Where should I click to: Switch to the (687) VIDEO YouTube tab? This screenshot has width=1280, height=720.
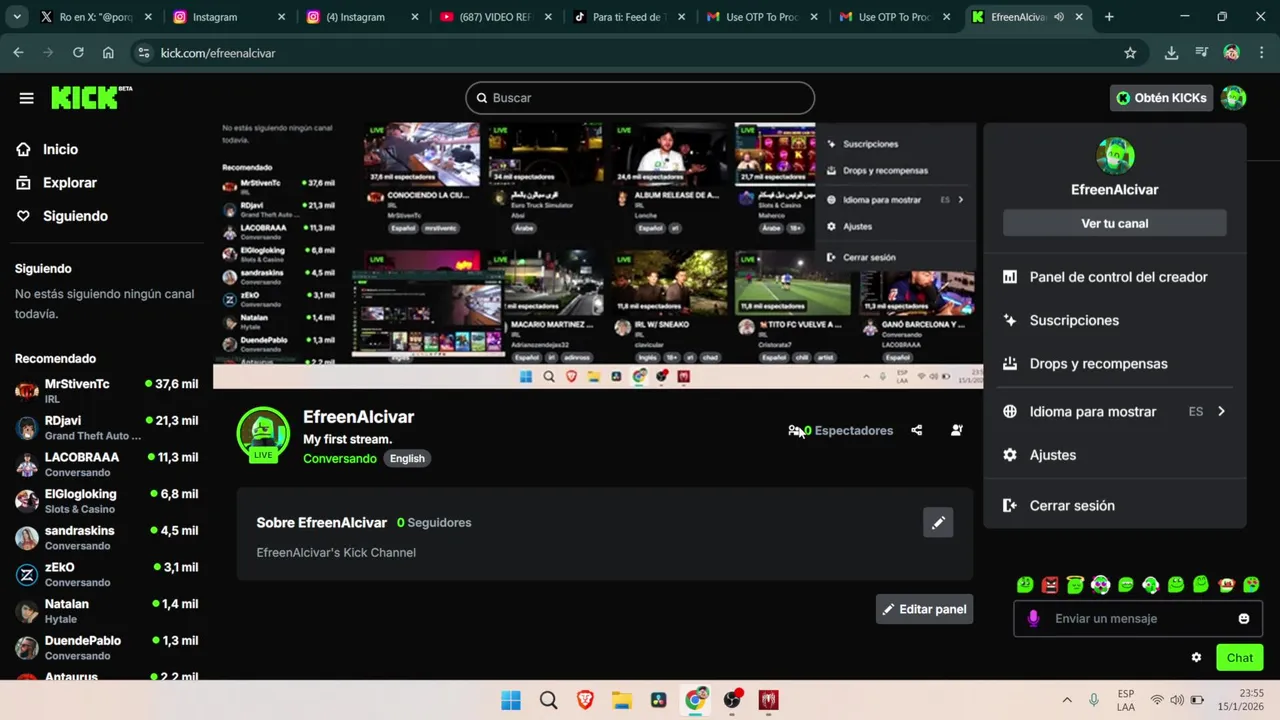click(x=495, y=17)
